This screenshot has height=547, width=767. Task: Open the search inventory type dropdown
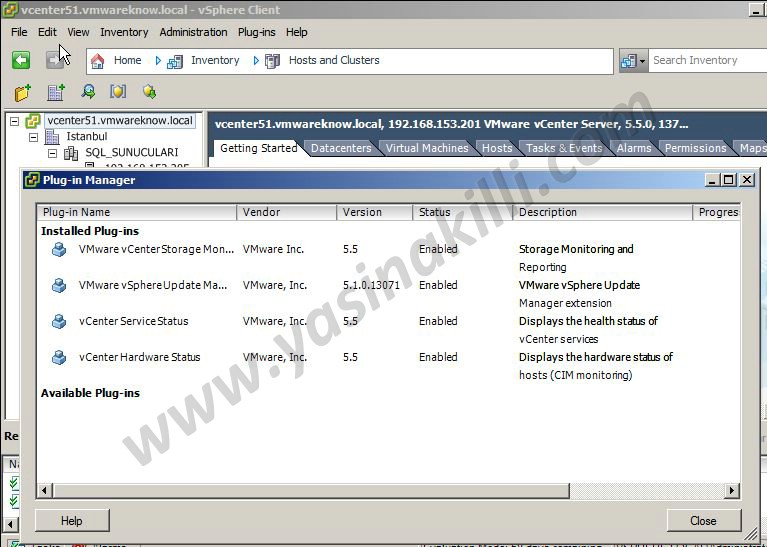633,61
